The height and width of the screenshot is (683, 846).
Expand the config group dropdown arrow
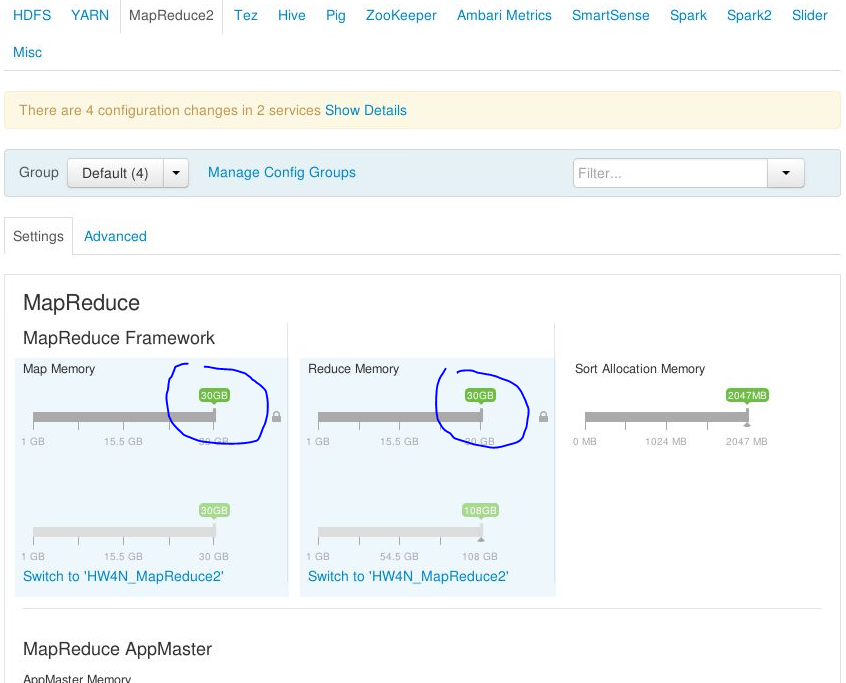tap(176, 173)
